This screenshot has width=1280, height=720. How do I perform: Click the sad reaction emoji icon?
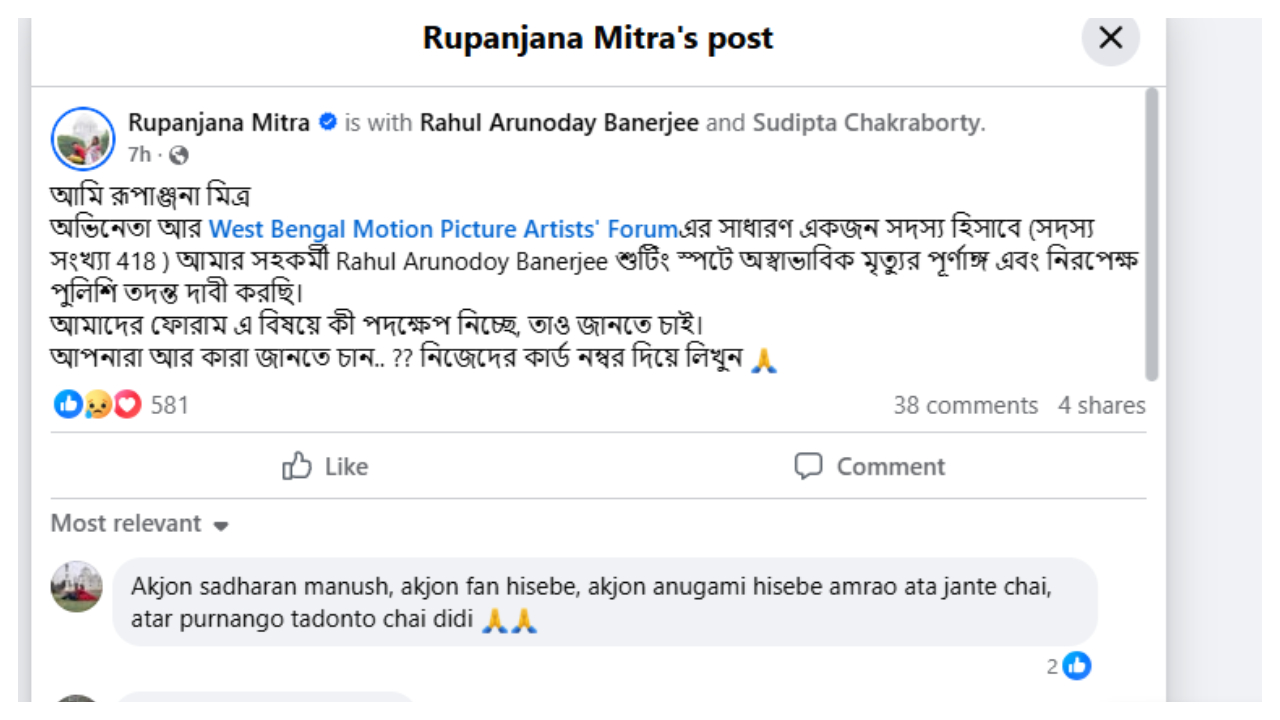pos(97,404)
